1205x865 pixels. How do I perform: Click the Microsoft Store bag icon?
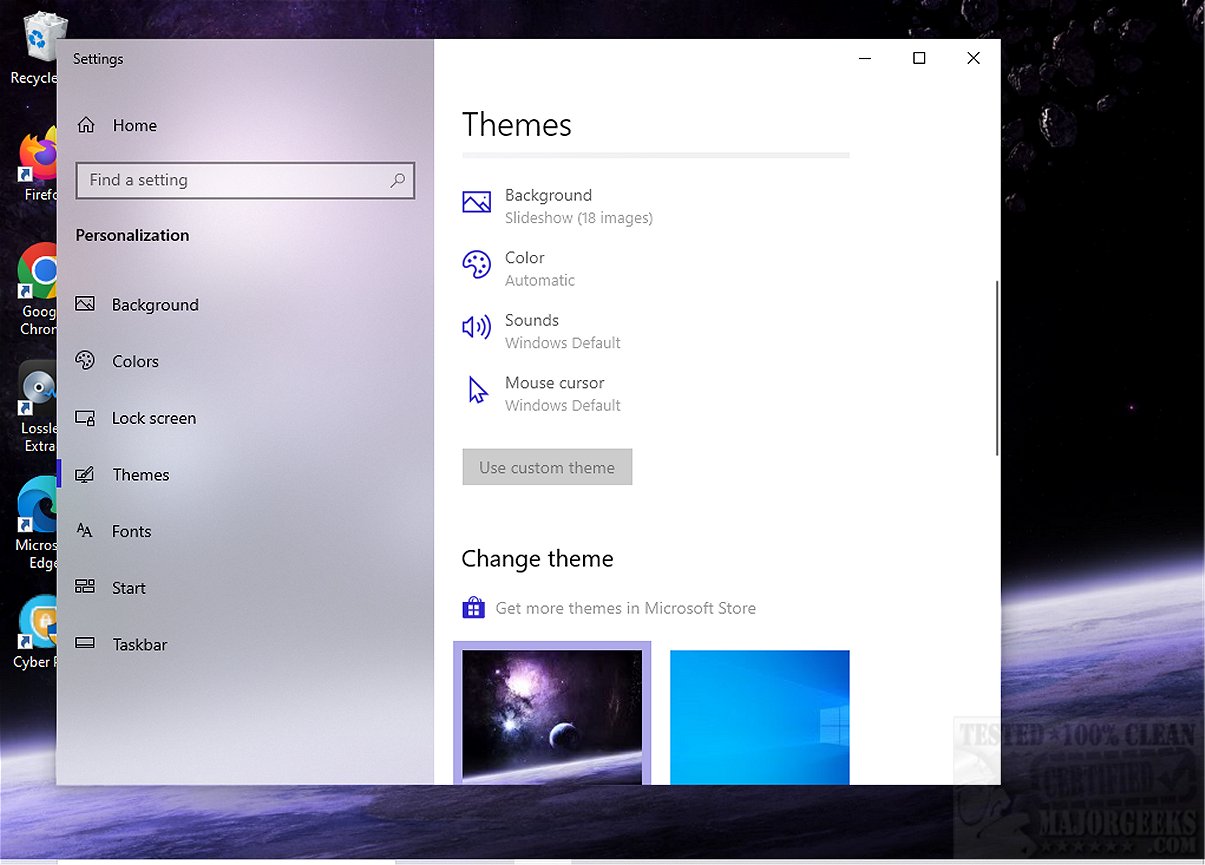[473, 608]
